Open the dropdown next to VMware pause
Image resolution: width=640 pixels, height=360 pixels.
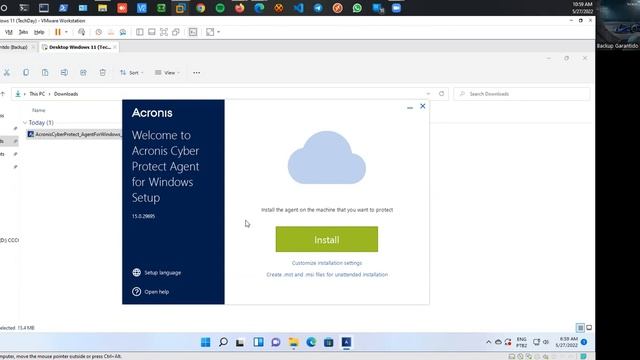pos(66,32)
